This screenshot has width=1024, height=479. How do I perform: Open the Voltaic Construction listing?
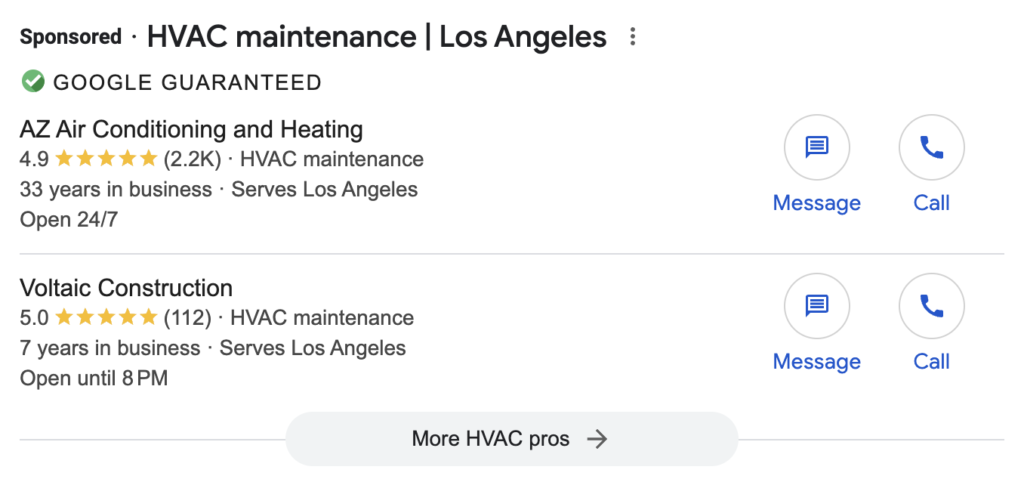[x=126, y=288]
